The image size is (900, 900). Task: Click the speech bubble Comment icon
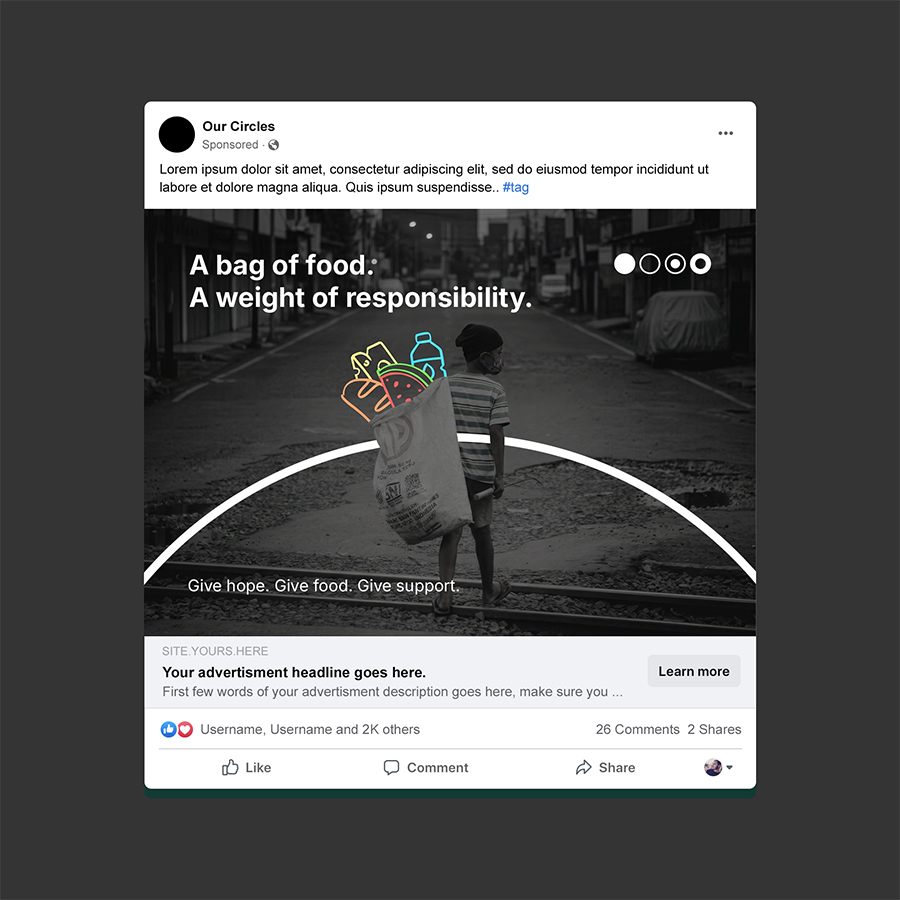click(x=391, y=767)
